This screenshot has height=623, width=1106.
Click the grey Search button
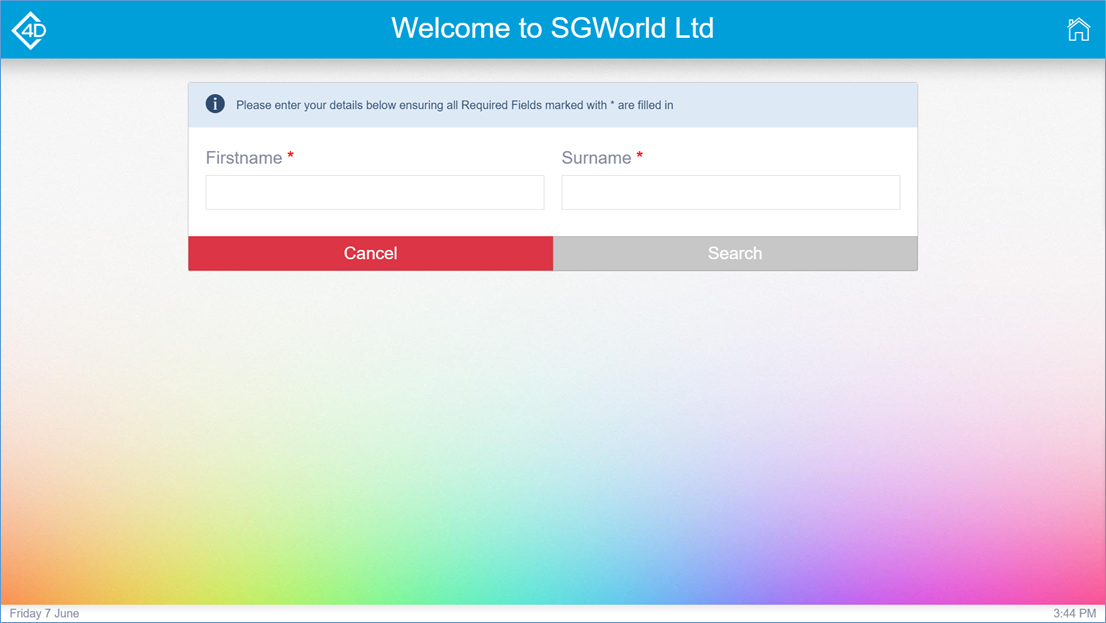click(735, 253)
